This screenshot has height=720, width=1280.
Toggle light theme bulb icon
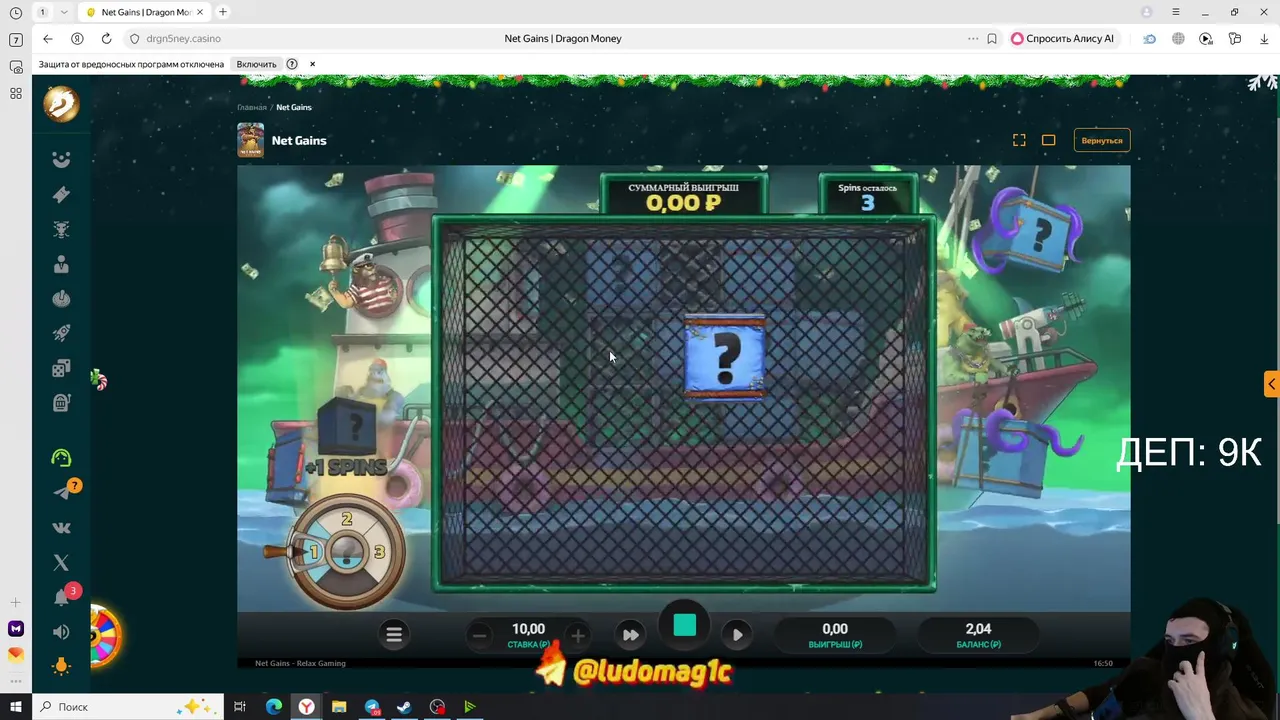coord(61,667)
